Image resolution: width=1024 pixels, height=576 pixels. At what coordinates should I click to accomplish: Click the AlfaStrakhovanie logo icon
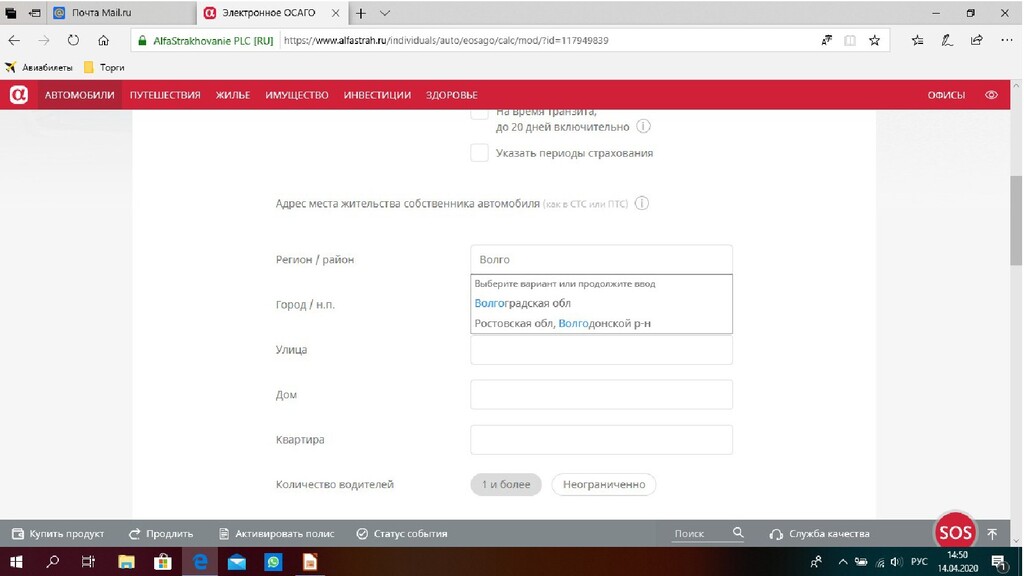coord(18,95)
